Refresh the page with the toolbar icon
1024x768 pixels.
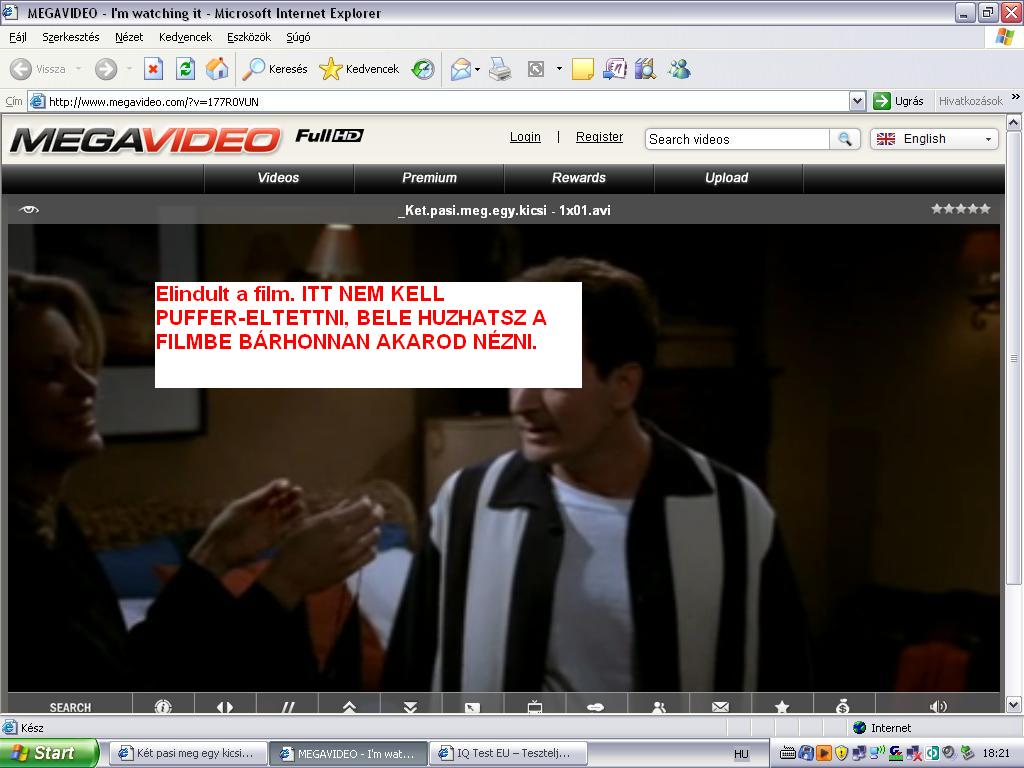pyautogui.click(x=185, y=69)
